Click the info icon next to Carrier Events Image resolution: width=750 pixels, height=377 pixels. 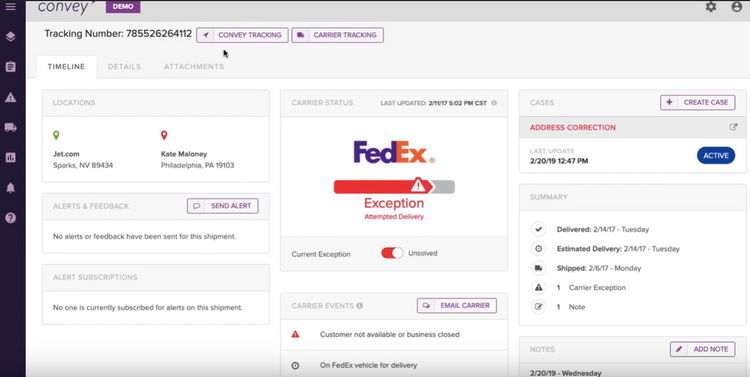click(359, 306)
